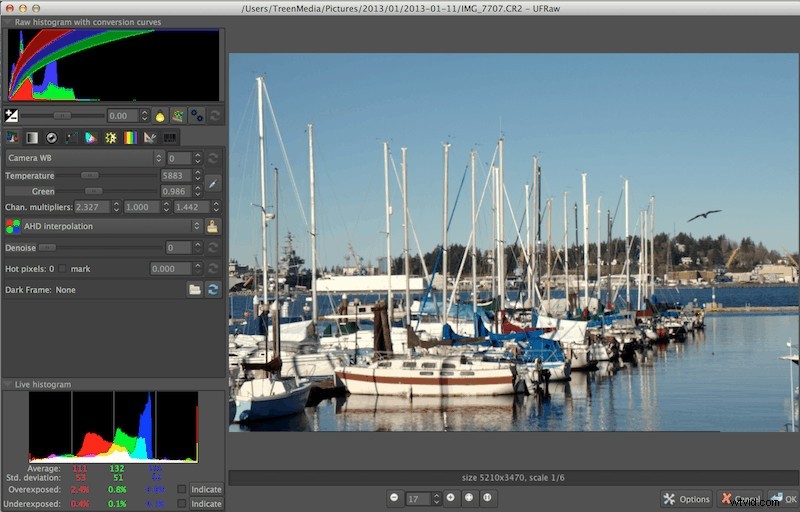
Task: Open the AHD interpolation dropdown
Action: click(112, 226)
